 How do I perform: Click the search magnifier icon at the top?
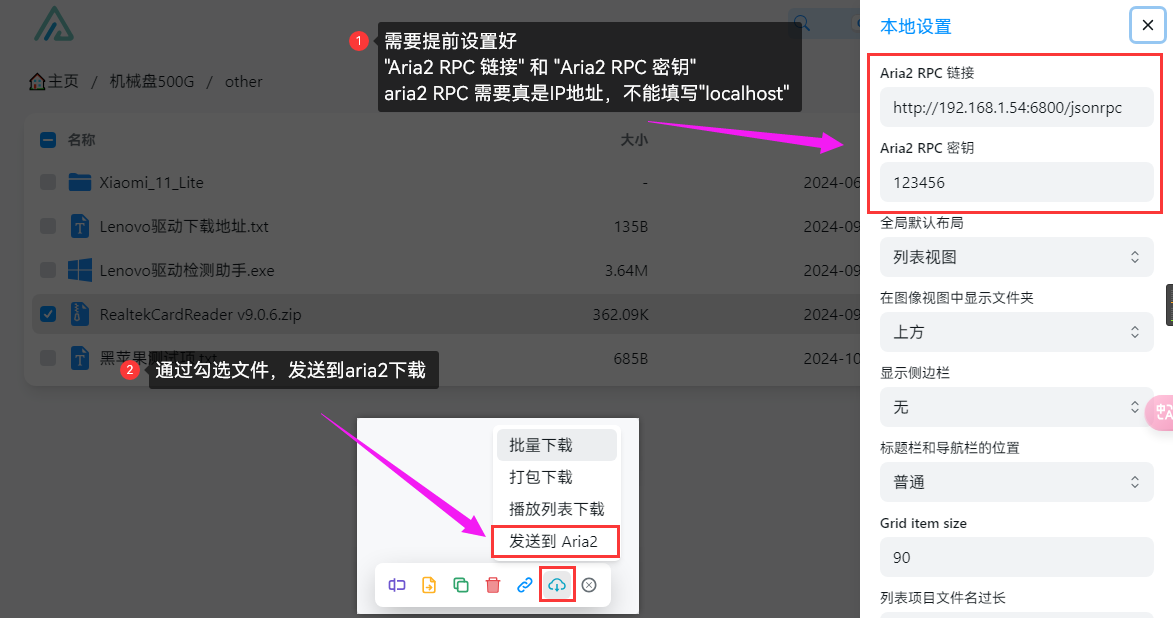coord(801,23)
